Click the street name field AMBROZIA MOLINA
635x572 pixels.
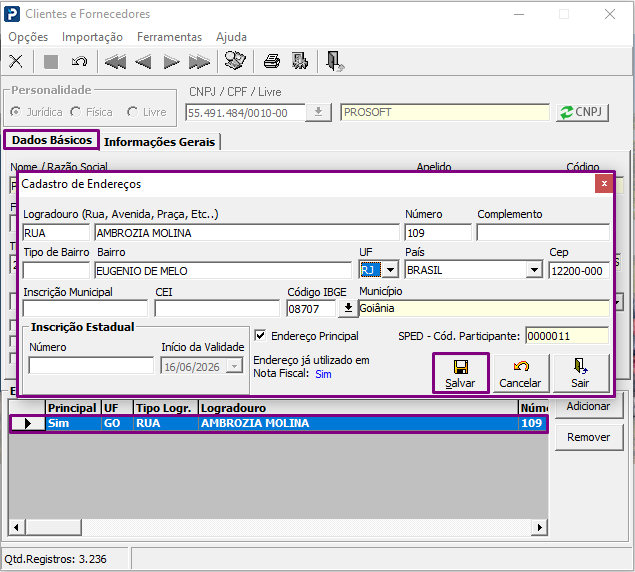247,233
